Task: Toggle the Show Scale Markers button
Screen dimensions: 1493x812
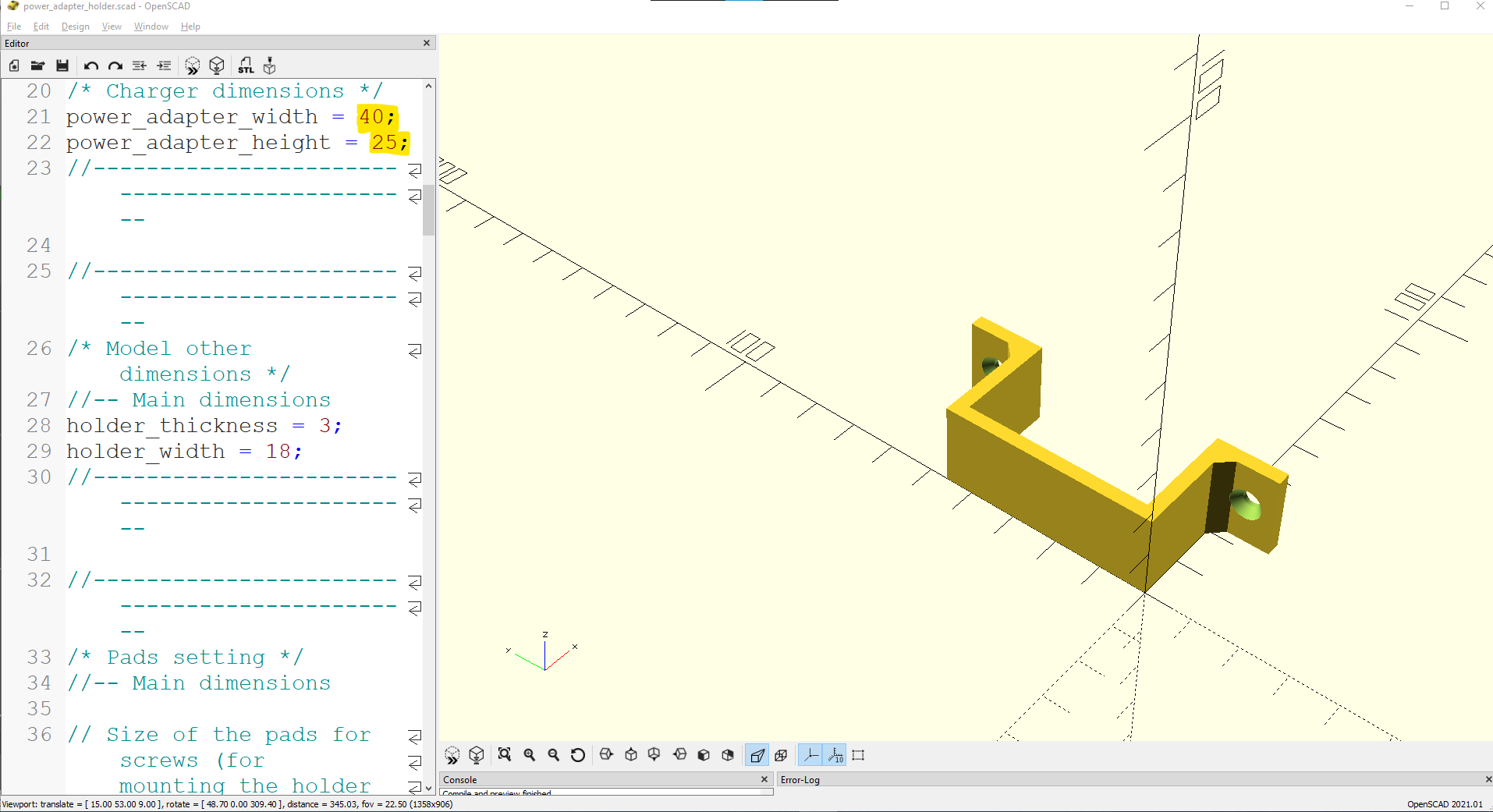Action: click(x=835, y=755)
